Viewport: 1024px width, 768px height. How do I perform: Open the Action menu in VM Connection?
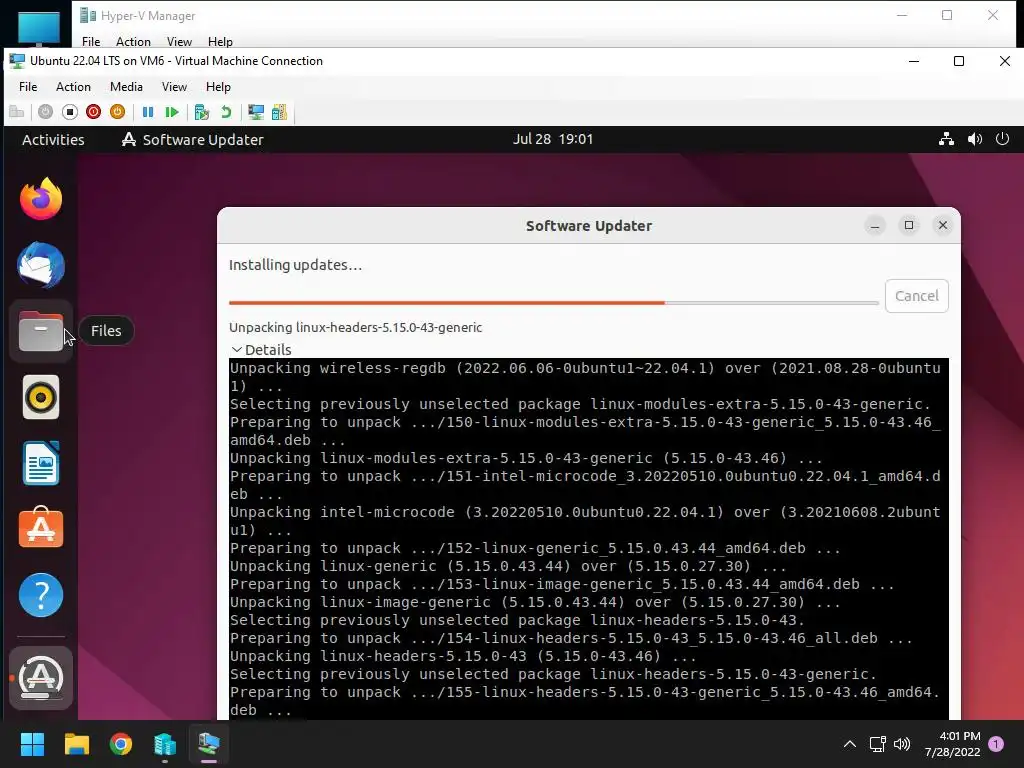click(x=73, y=87)
